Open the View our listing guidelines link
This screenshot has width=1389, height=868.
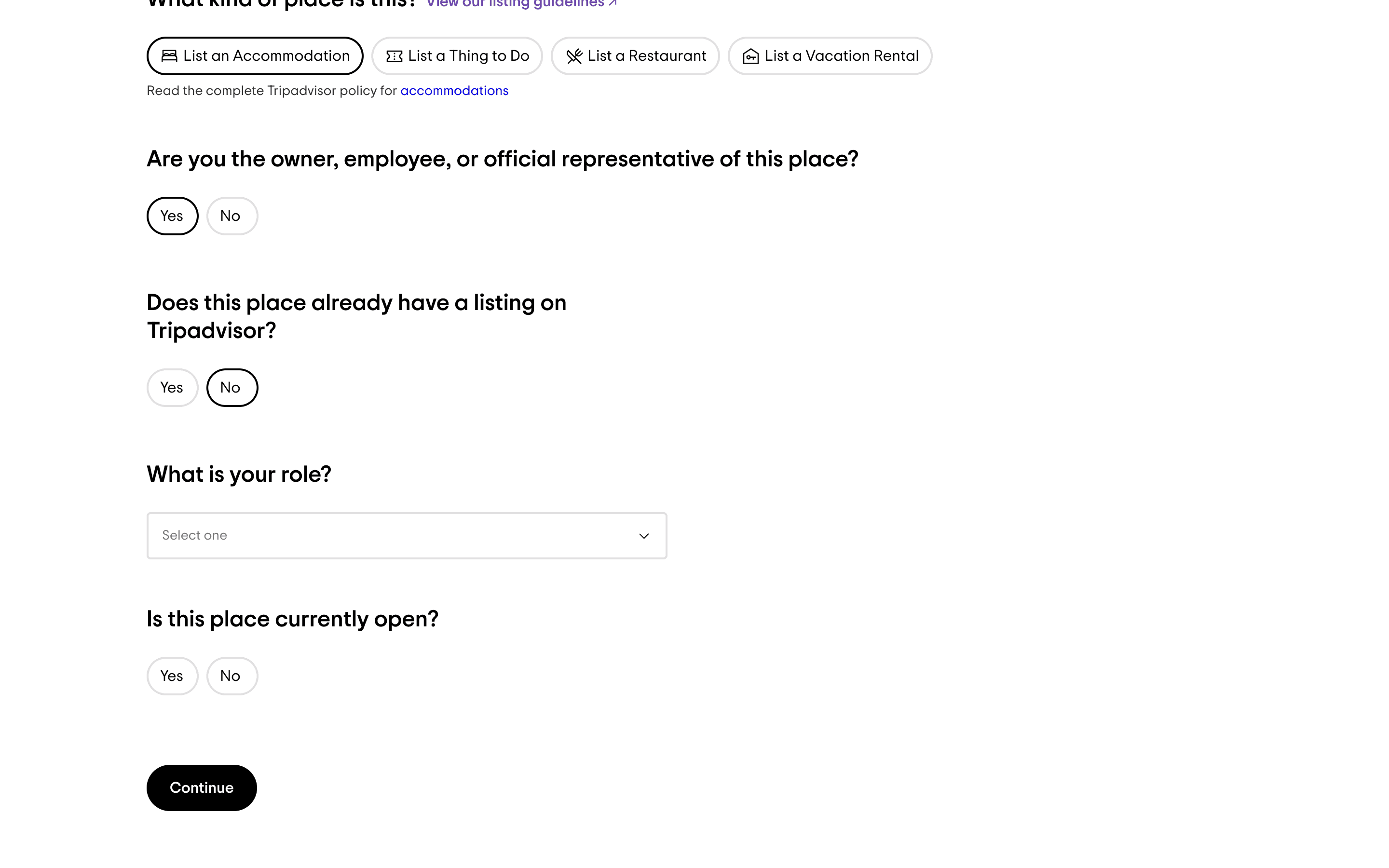515,4
